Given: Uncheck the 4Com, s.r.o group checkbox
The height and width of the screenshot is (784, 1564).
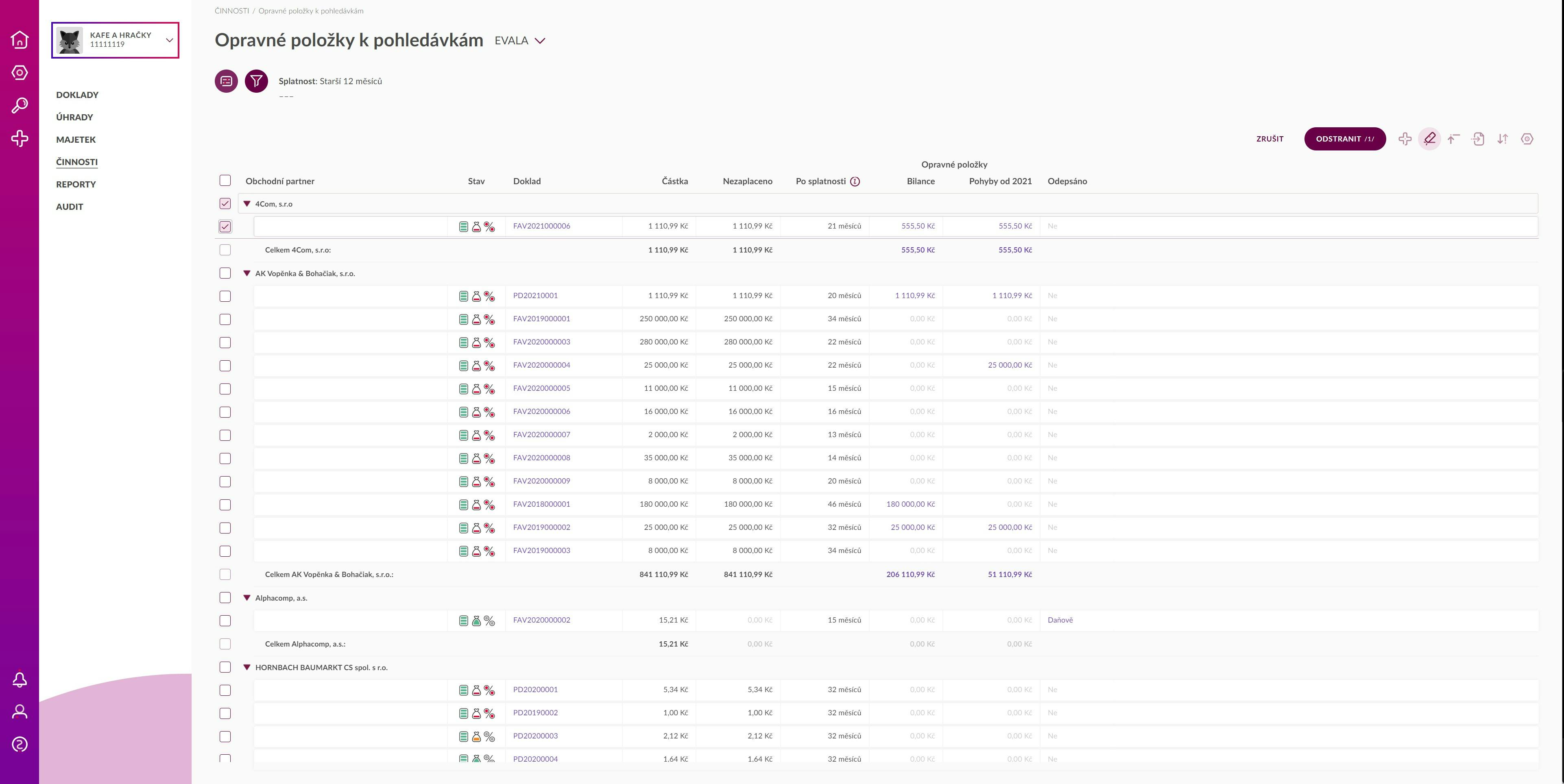Looking at the screenshot, I should (x=225, y=203).
